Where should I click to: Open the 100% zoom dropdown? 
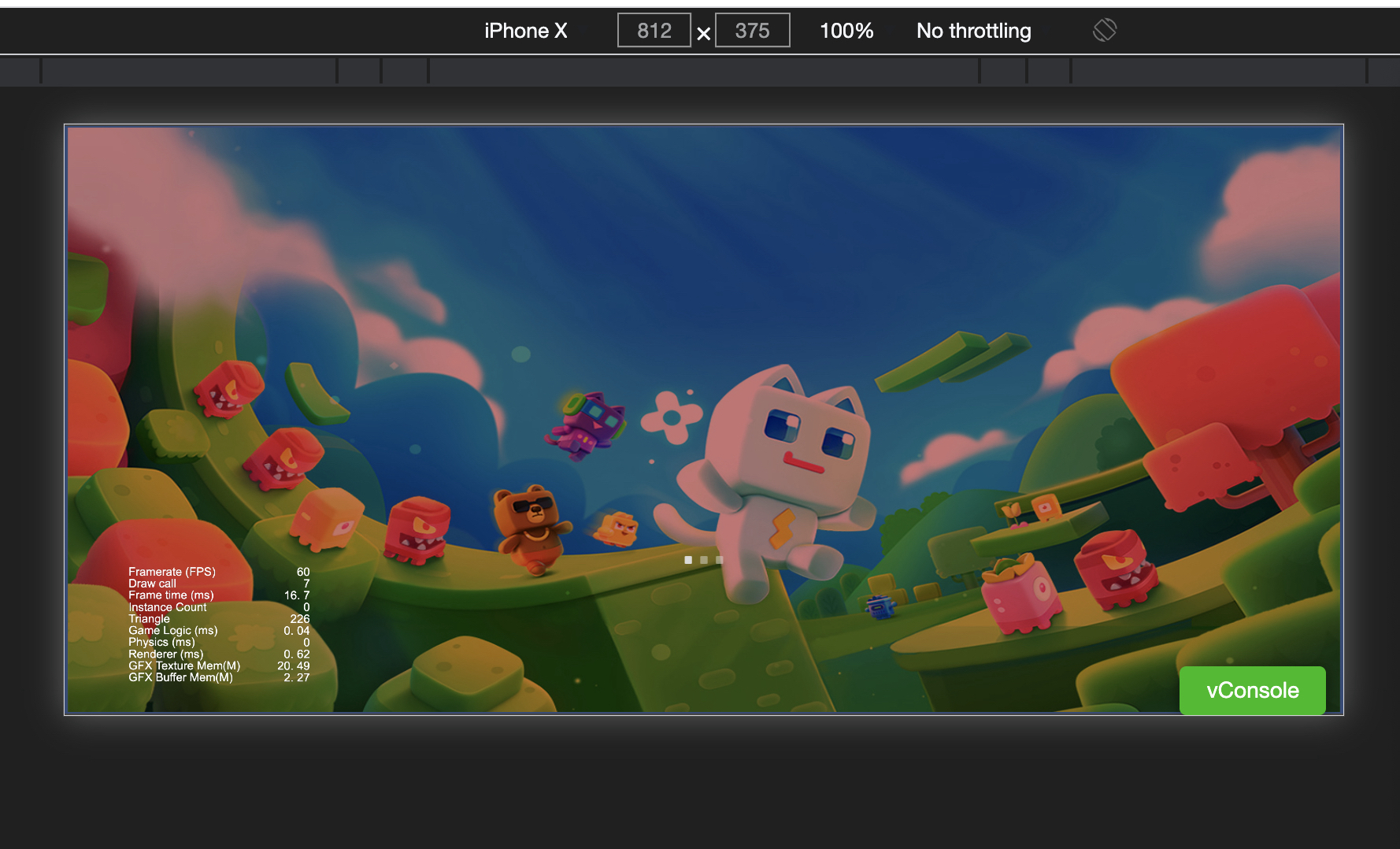click(846, 31)
